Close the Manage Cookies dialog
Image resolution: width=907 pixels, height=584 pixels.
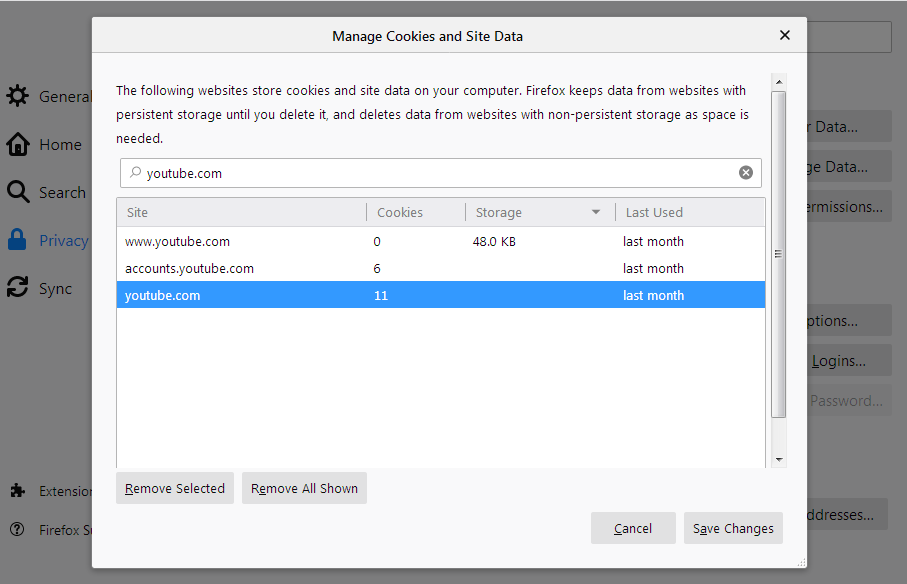785,35
